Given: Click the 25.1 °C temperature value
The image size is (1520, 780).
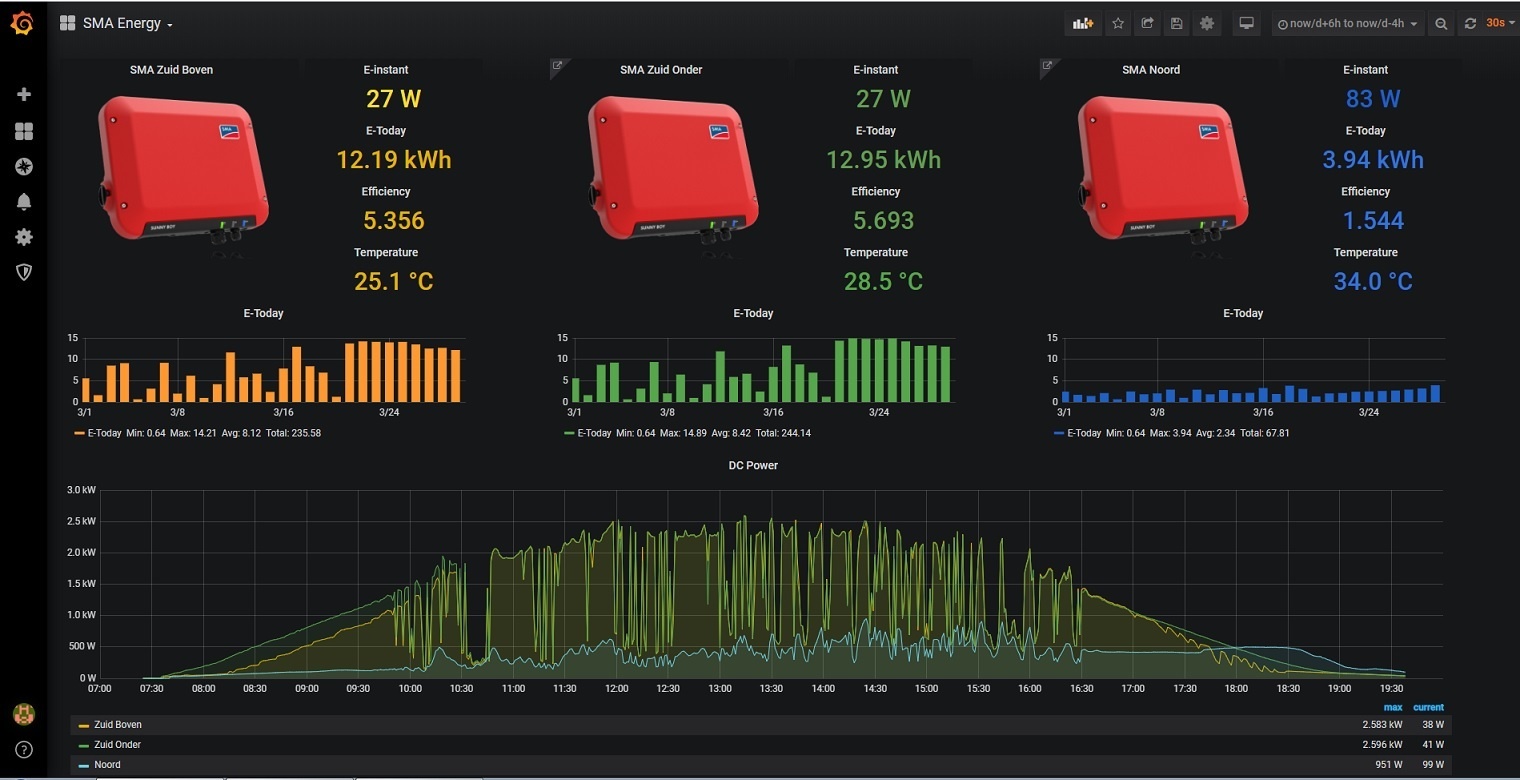Looking at the screenshot, I should (x=393, y=281).
